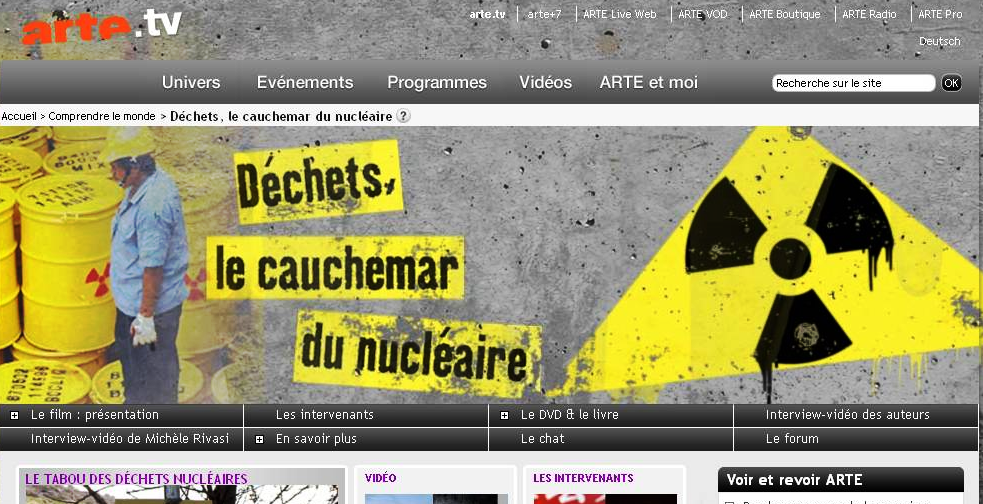This screenshot has width=983, height=504.
Task: Go to ARTE Live Web
Action: (619, 14)
